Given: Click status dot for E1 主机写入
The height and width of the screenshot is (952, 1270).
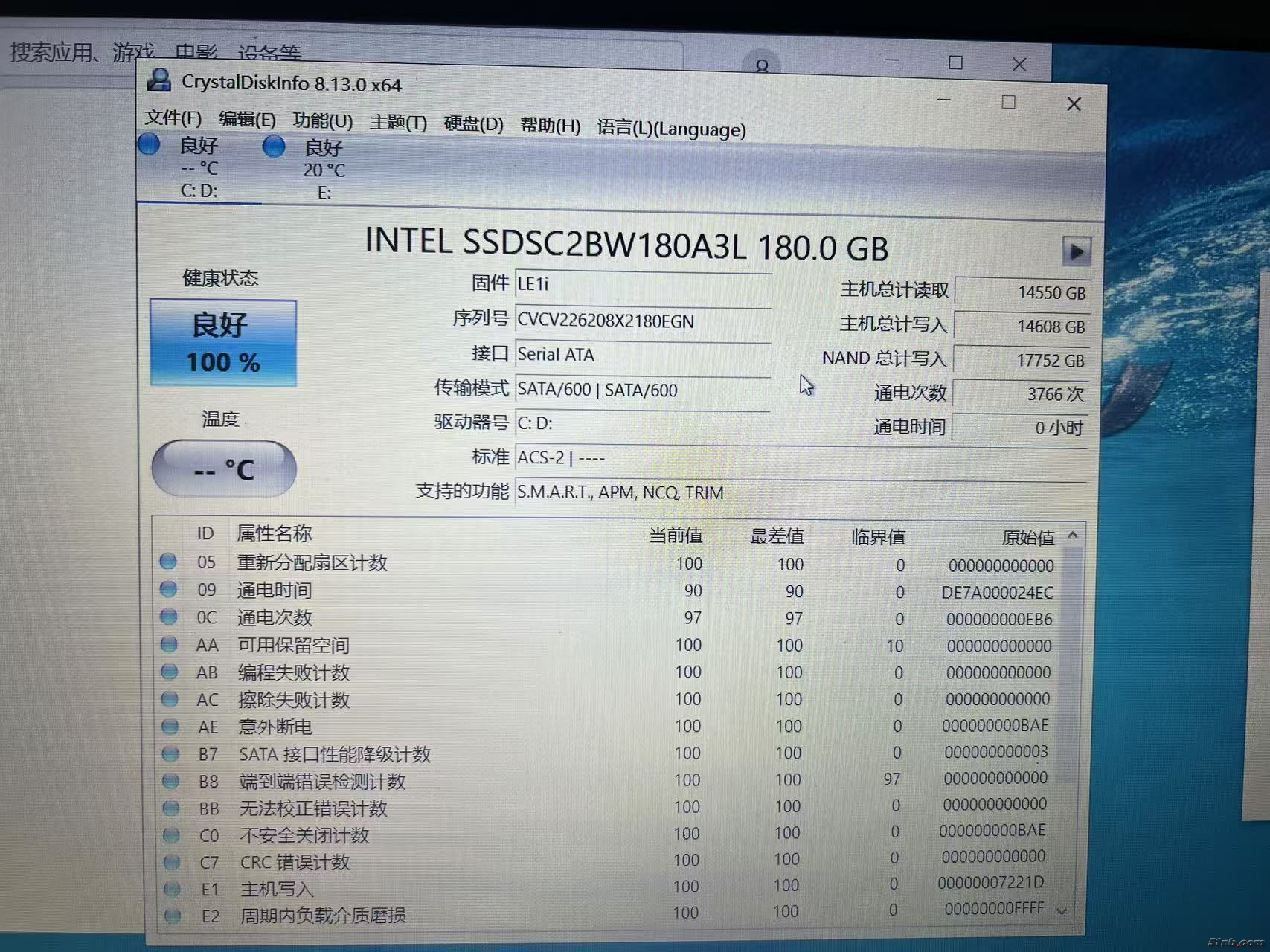Looking at the screenshot, I should point(172,888).
